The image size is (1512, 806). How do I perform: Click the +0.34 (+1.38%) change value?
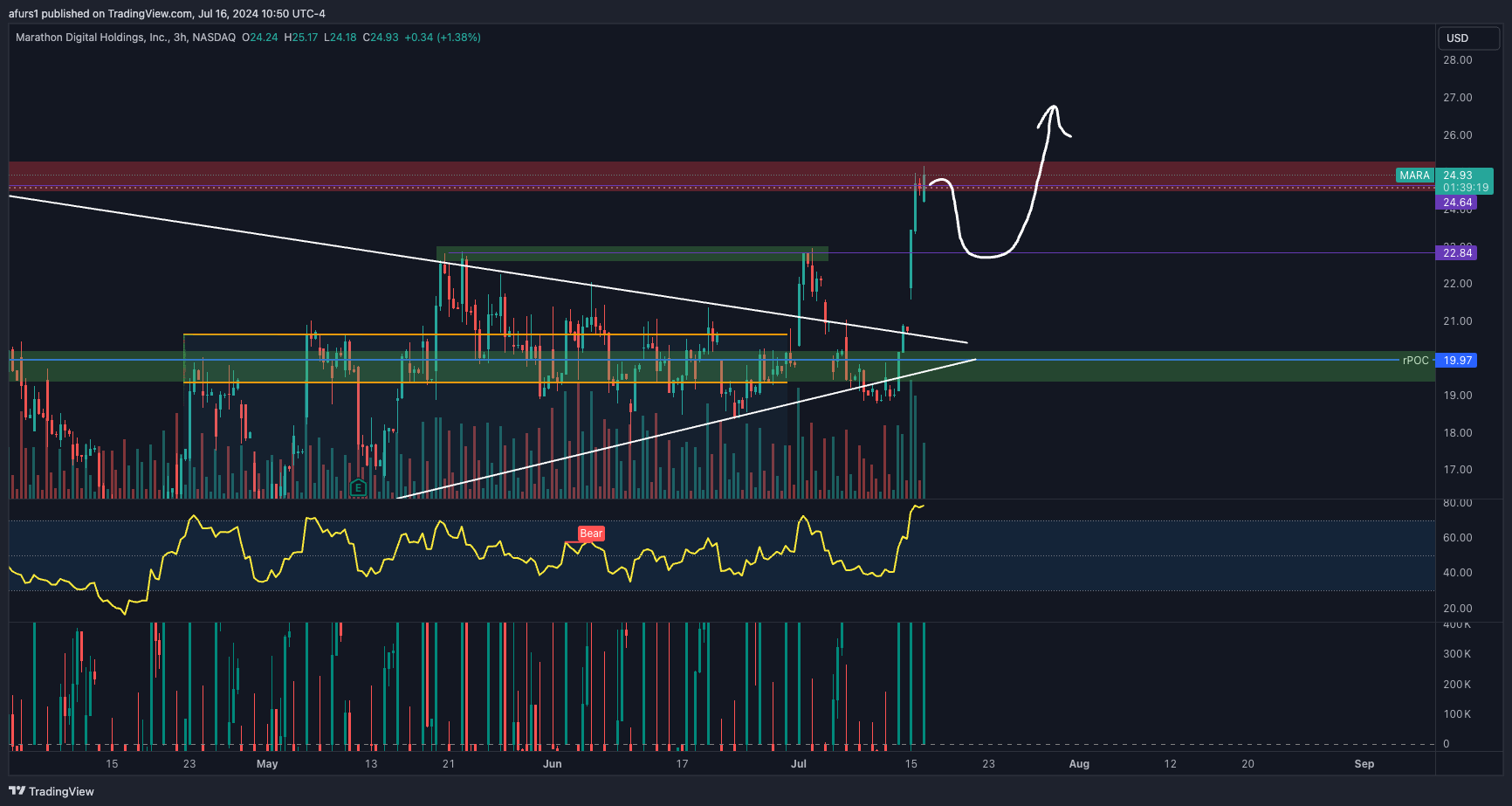pyautogui.click(x=443, y=38)
